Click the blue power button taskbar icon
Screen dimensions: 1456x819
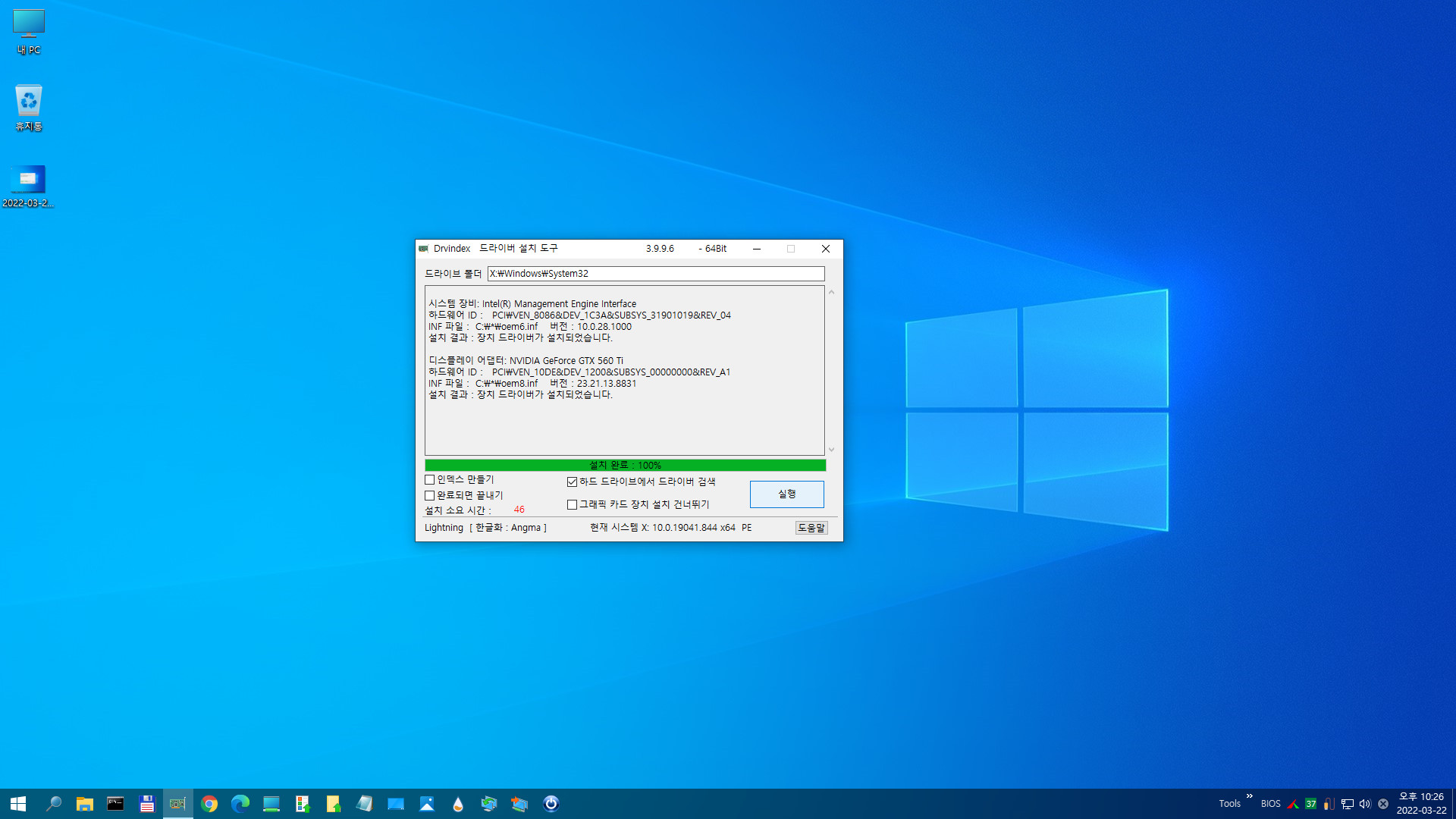pyautogui.click(x=551, y=804)
